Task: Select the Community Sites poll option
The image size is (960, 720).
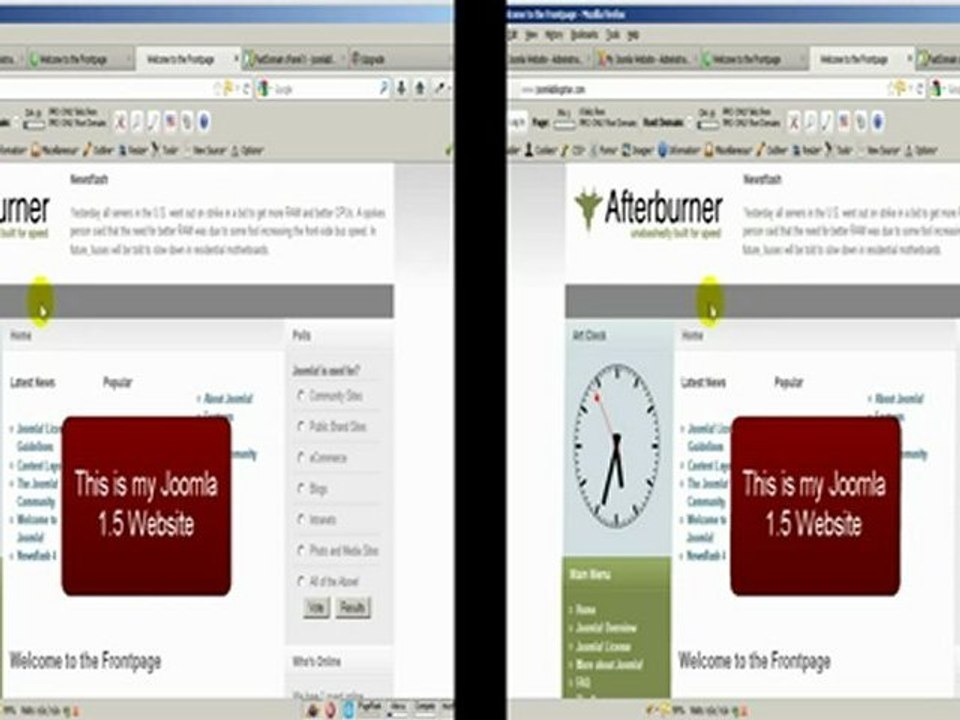Action: (x=301, y=396)
